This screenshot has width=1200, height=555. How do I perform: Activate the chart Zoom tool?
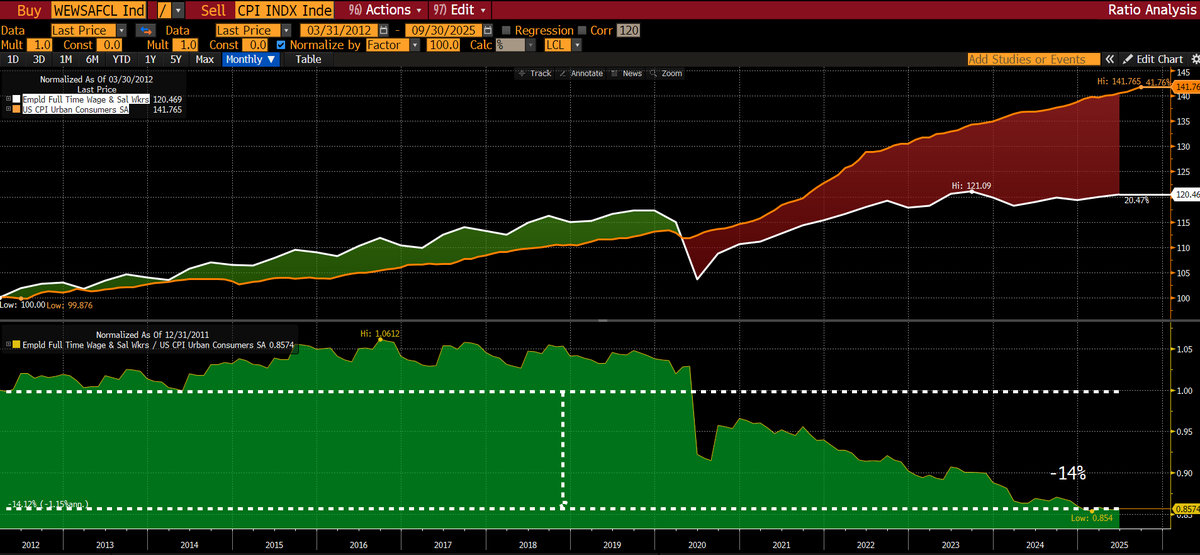click(x=666, y=73)
